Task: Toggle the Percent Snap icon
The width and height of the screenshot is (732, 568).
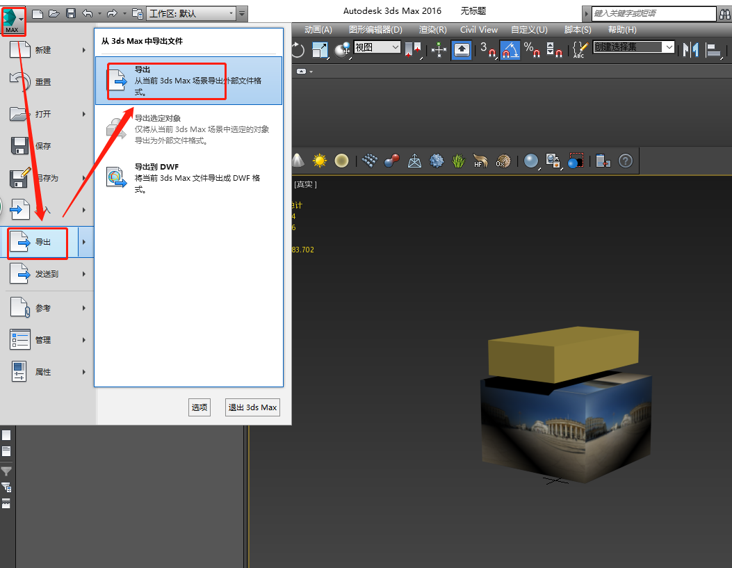Action: pos(532,50)
